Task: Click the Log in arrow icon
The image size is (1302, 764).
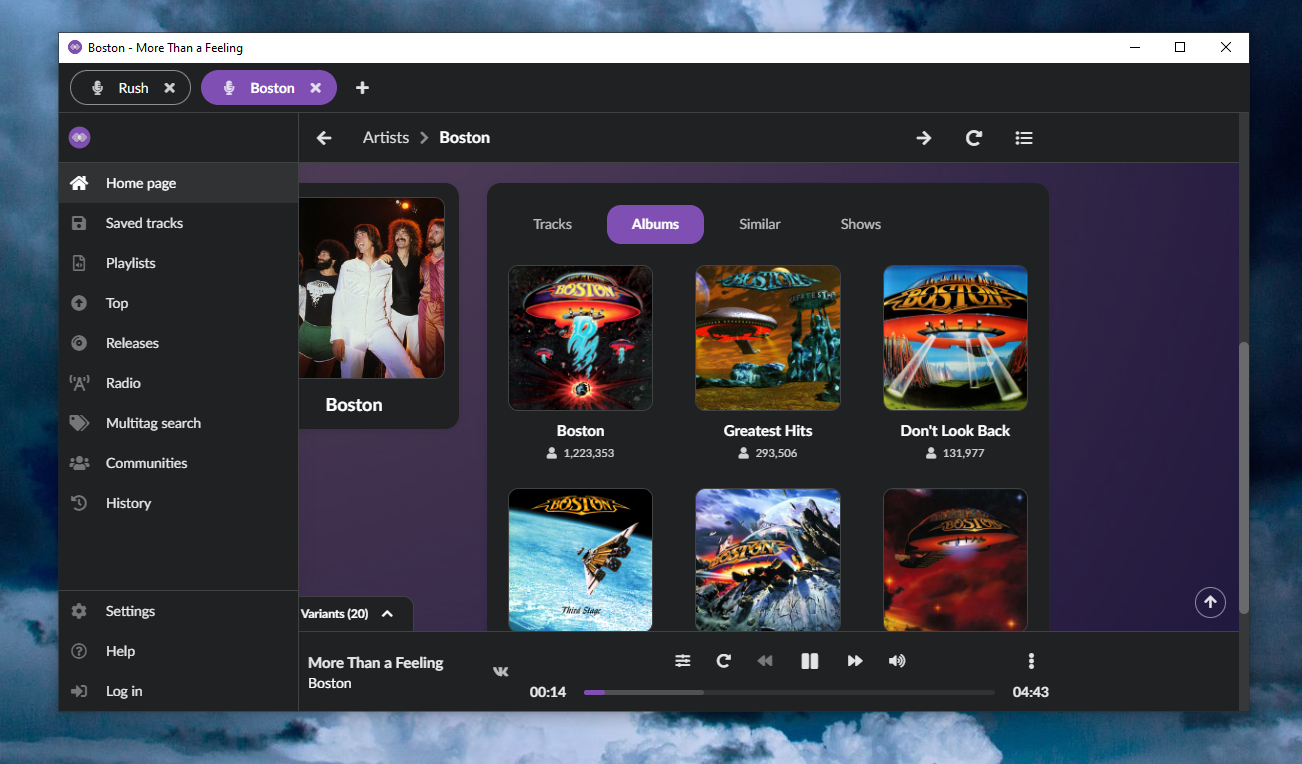Action: tap(79, 691)
